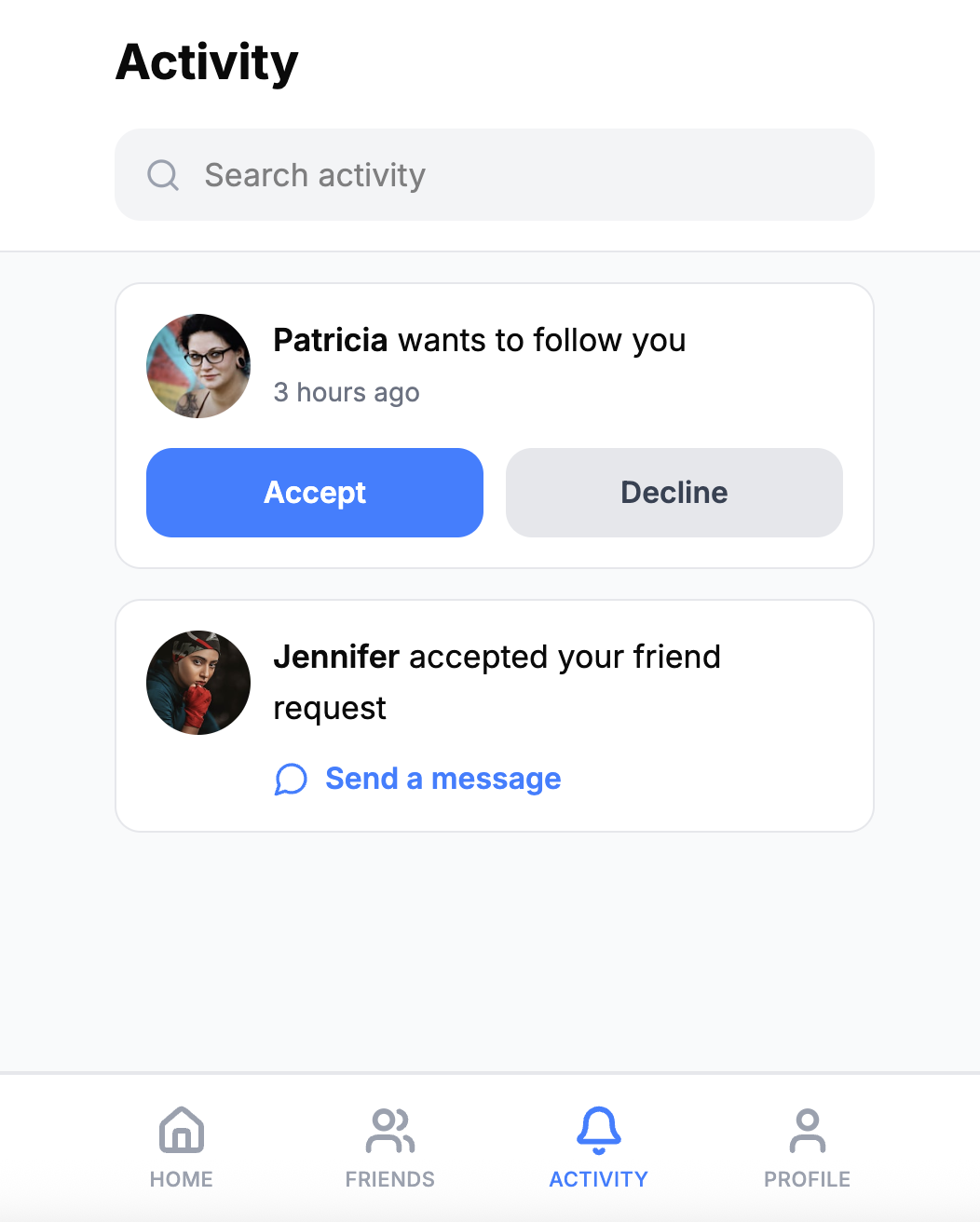Click the chat bubble message icon
This screenshot has height=1222, width=980.
point(291,779)
